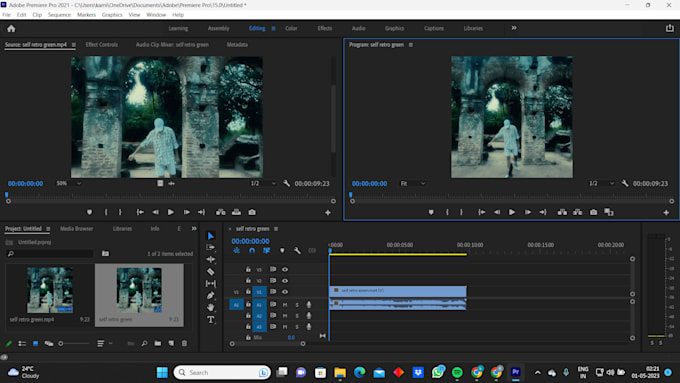Open Program panel hamburger menu

tap(411, 45)
